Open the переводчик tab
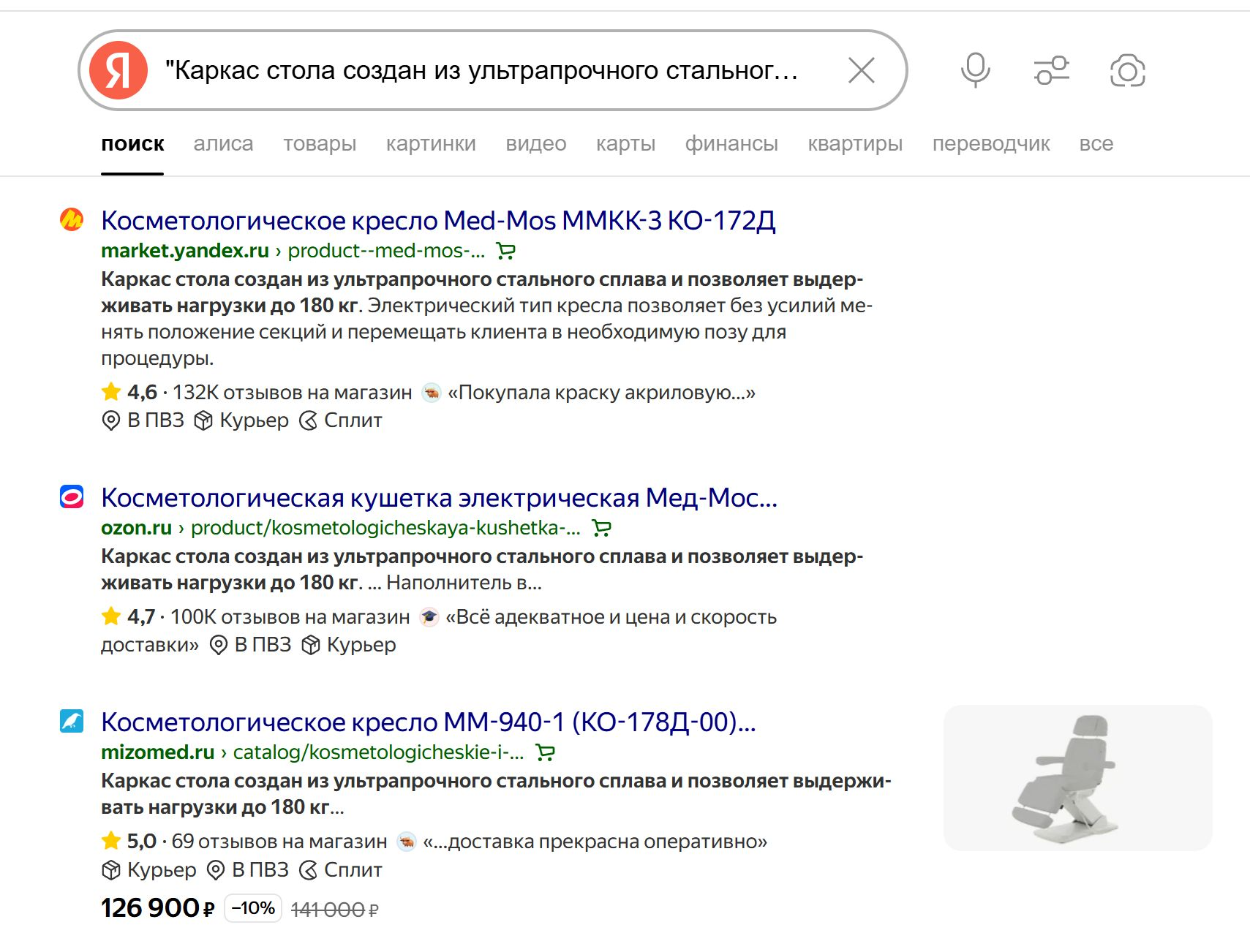This screenshot has width=1250, height=952. (x=993, y=143)
